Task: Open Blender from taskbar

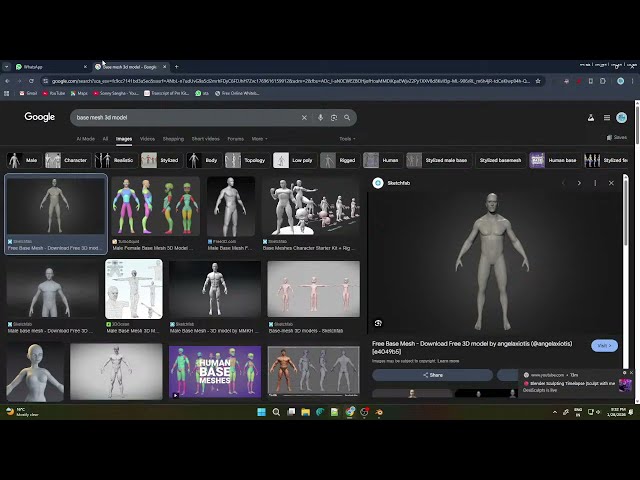Action: (379, 412)
